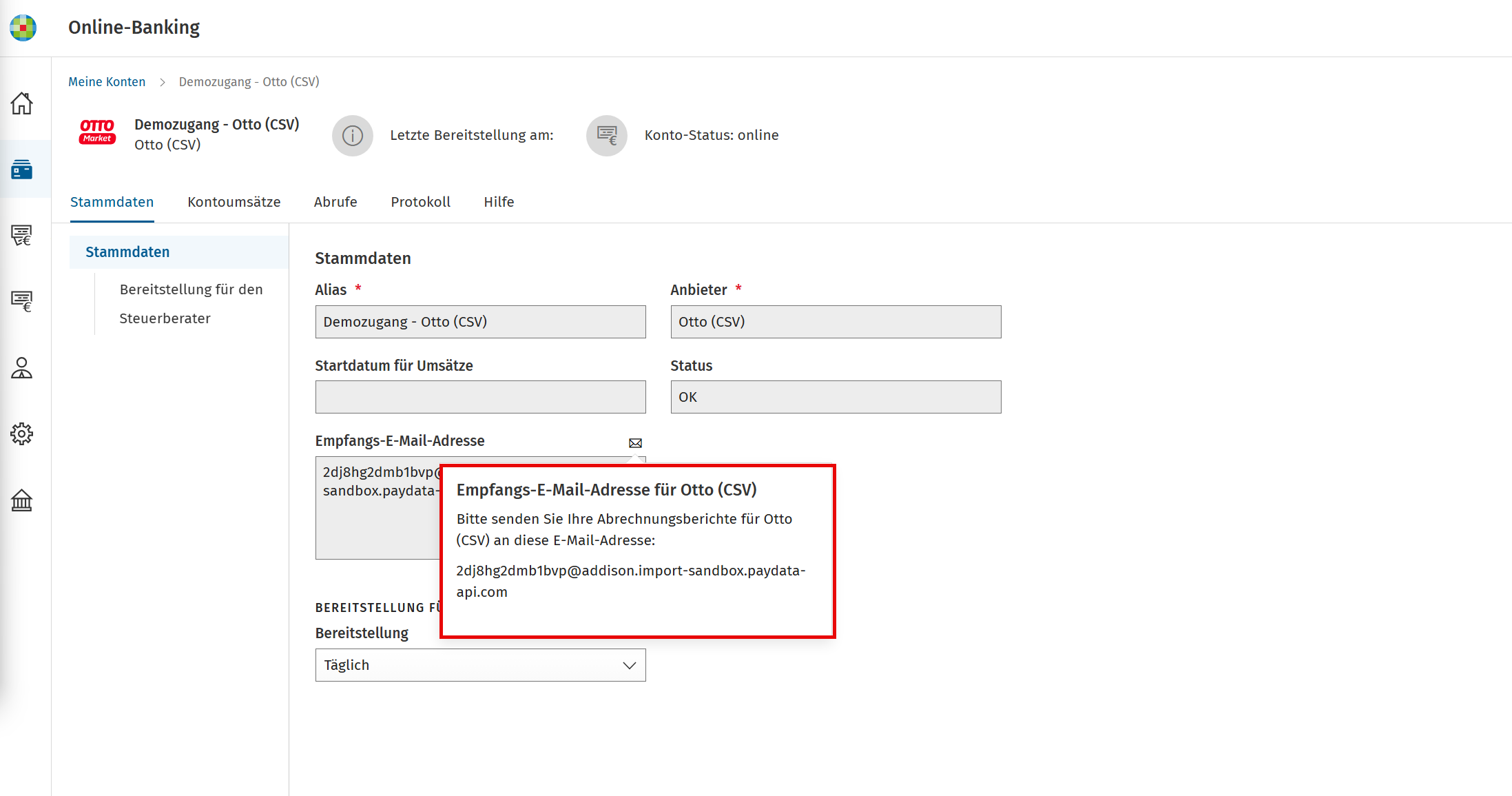1512x796 pixels.
Task: Switch to the Stammdaten tab
Action: 112,202
